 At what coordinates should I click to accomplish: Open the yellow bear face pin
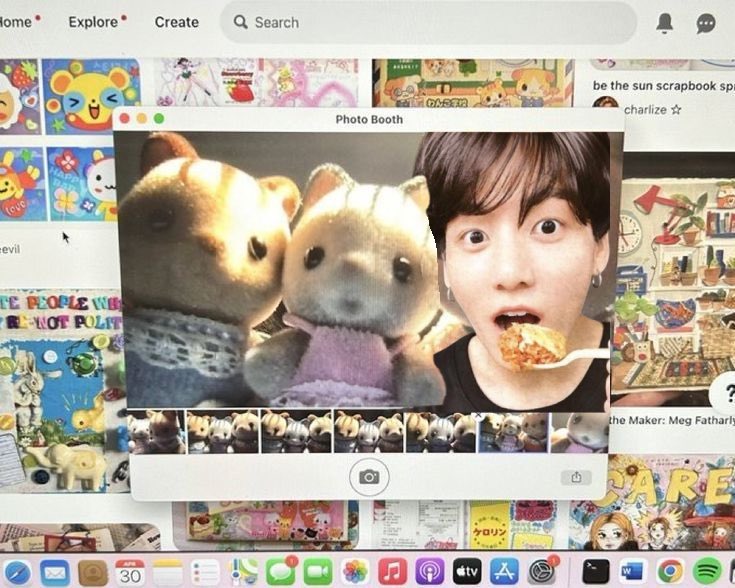click(91, 96)
